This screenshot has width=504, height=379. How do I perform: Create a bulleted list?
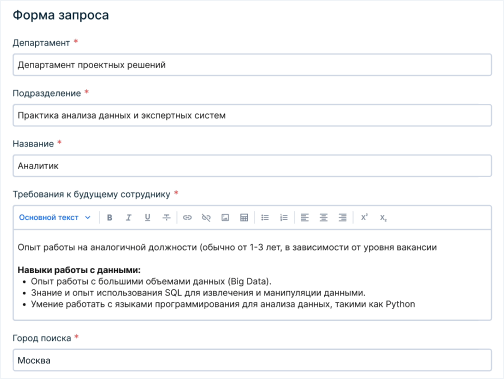coord(265,218)
